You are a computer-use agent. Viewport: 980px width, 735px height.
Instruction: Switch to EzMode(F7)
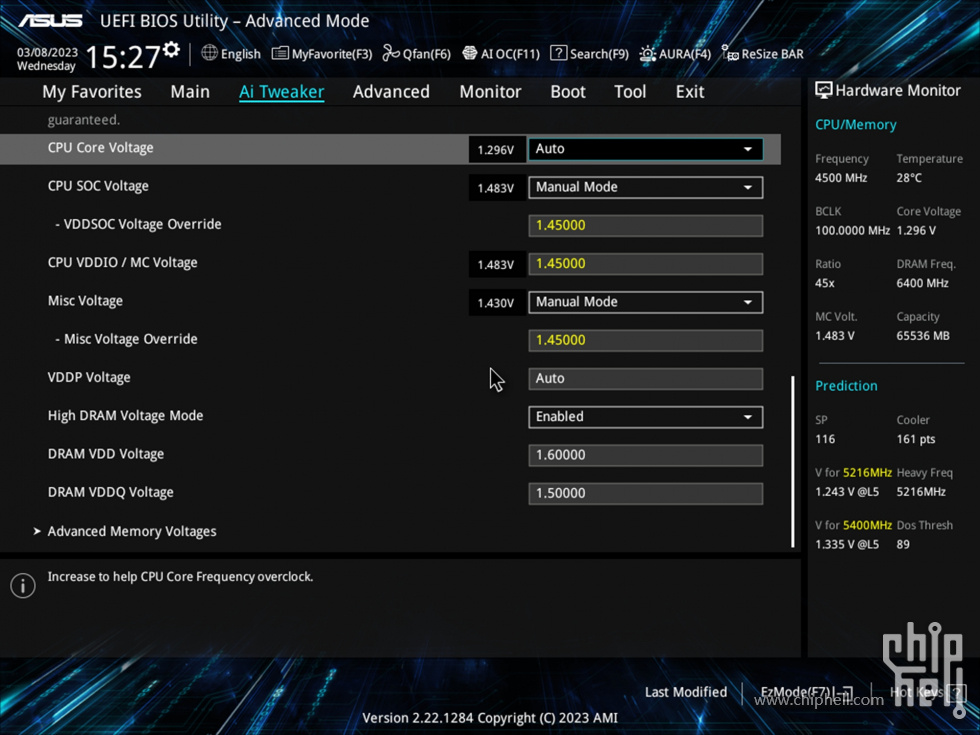806,692
